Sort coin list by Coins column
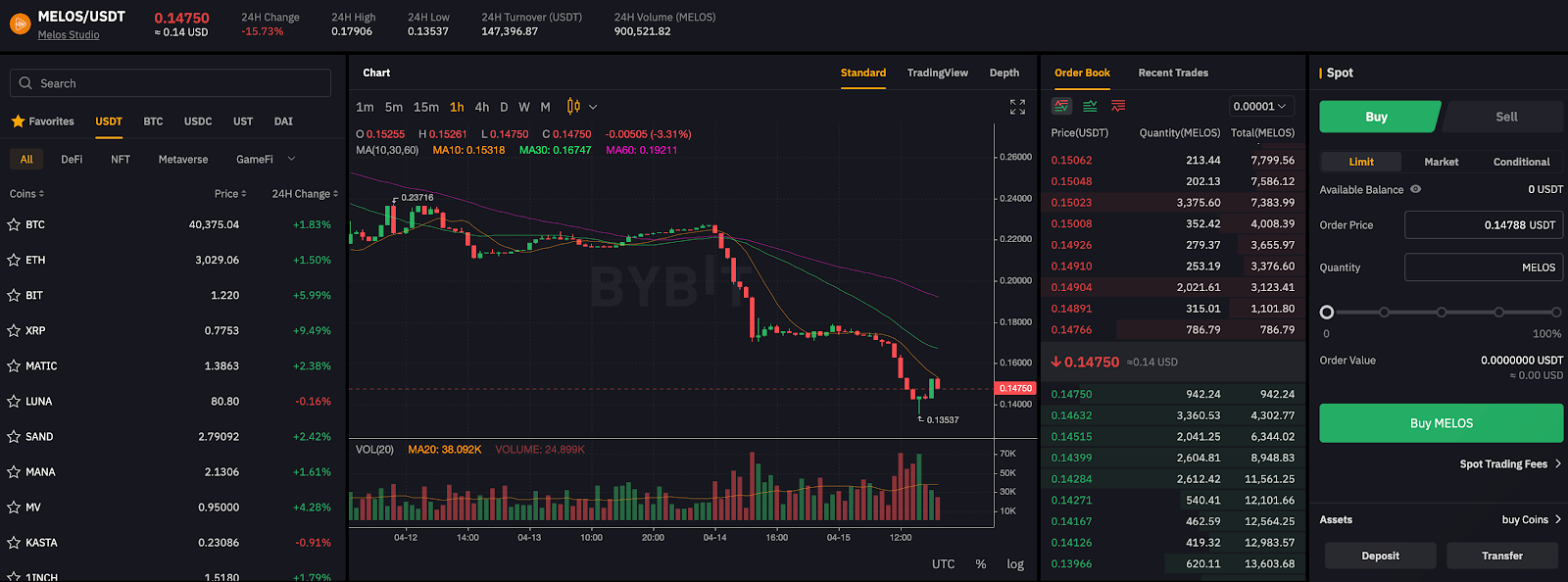This screenshot has height=582, width=1568. (x=26, y=194)
